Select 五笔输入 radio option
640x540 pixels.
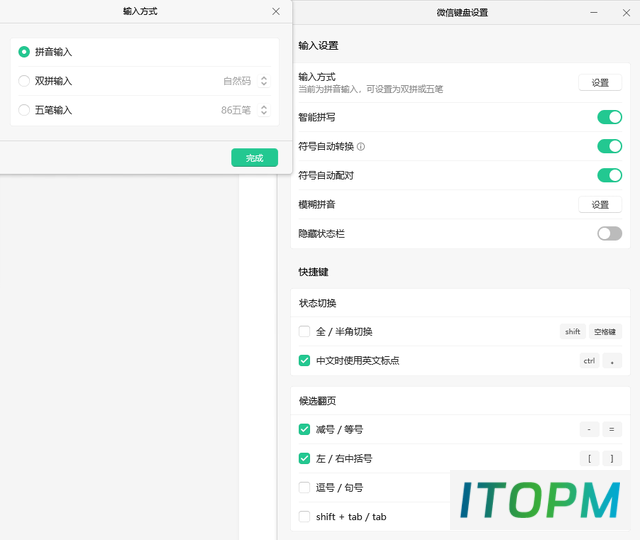pos(24,110)
